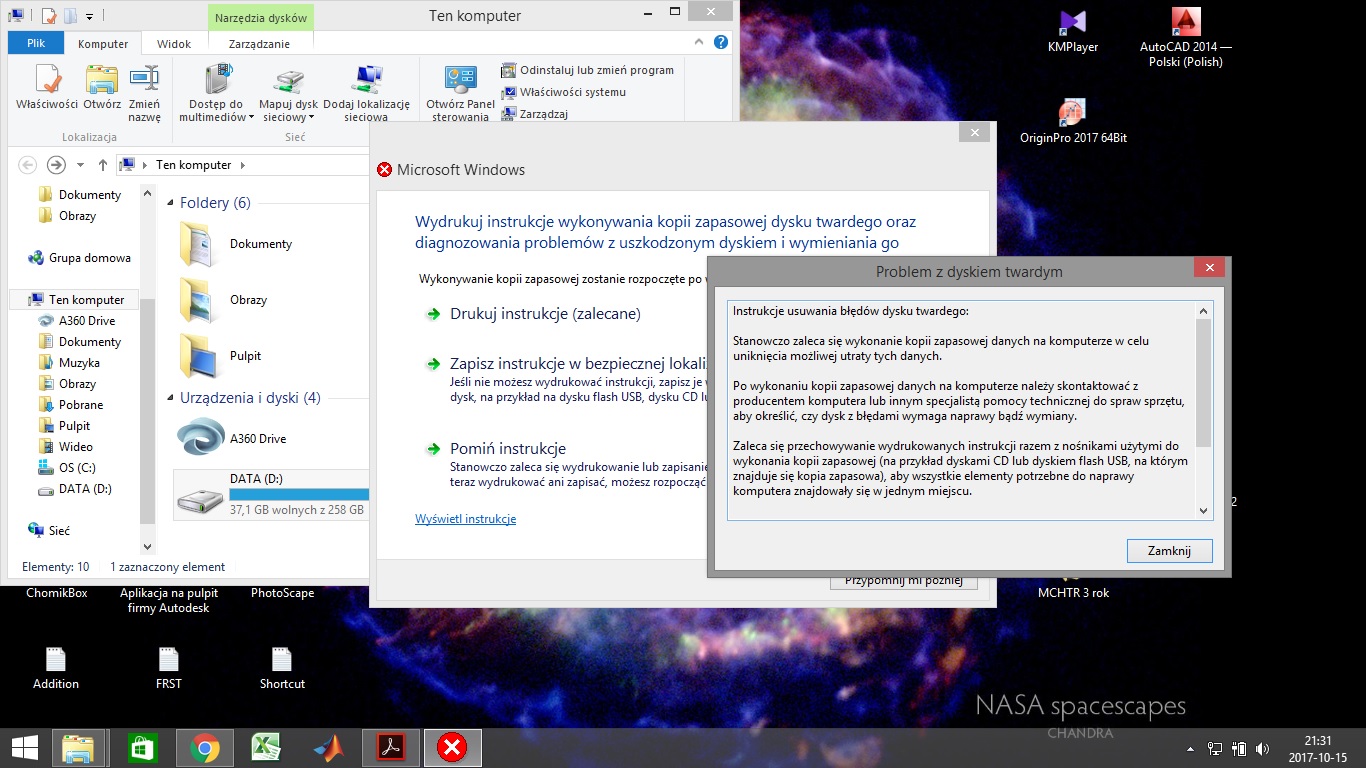Open the recent locations dropdown arrow
Image resolution: width=1366 pixels, height=768 pixels.
click(x=78, y=165)
